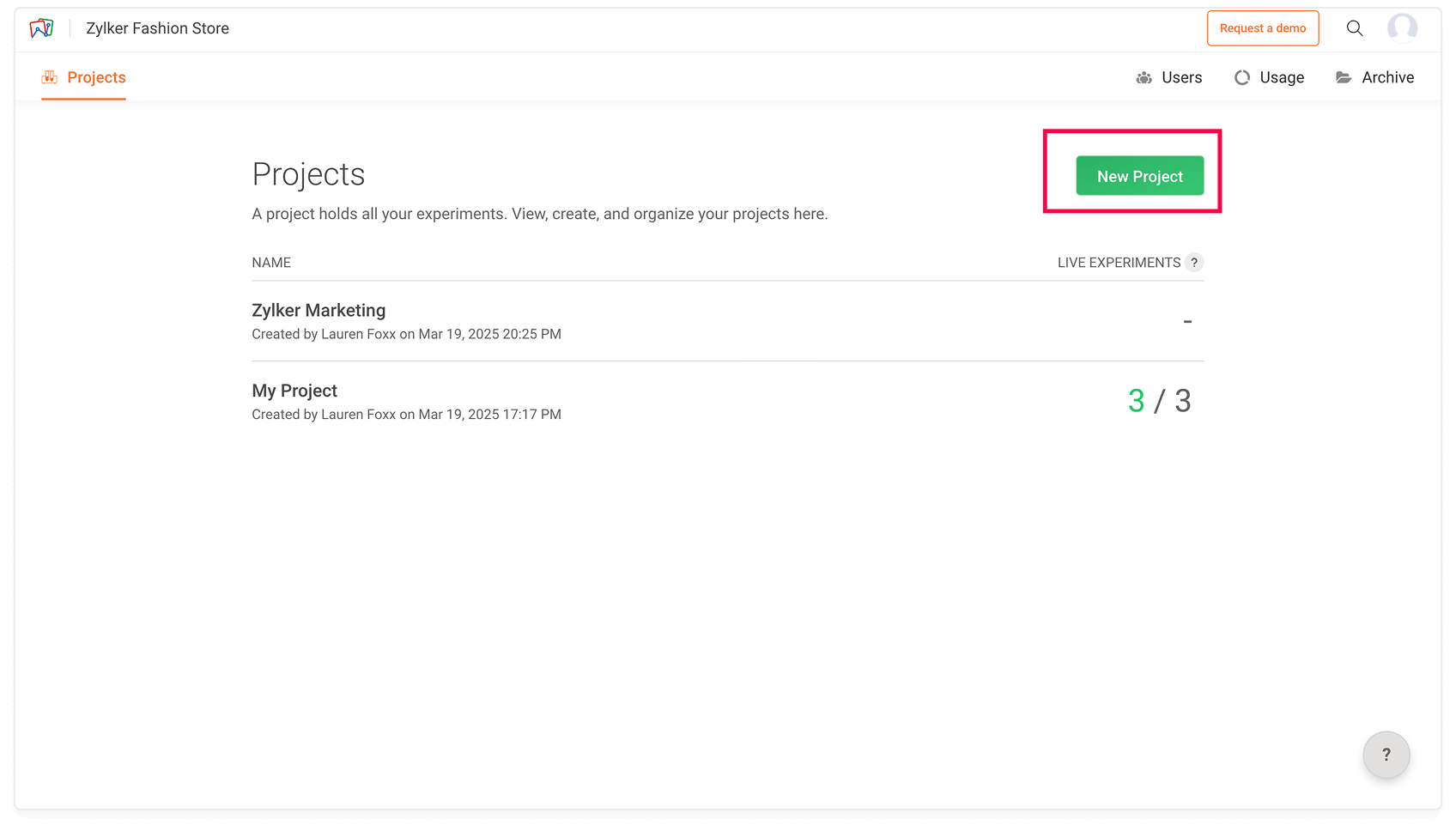Open the floating help question button
The image size is (1456, 831).
pyautogui.click(x=1386, y=755)
